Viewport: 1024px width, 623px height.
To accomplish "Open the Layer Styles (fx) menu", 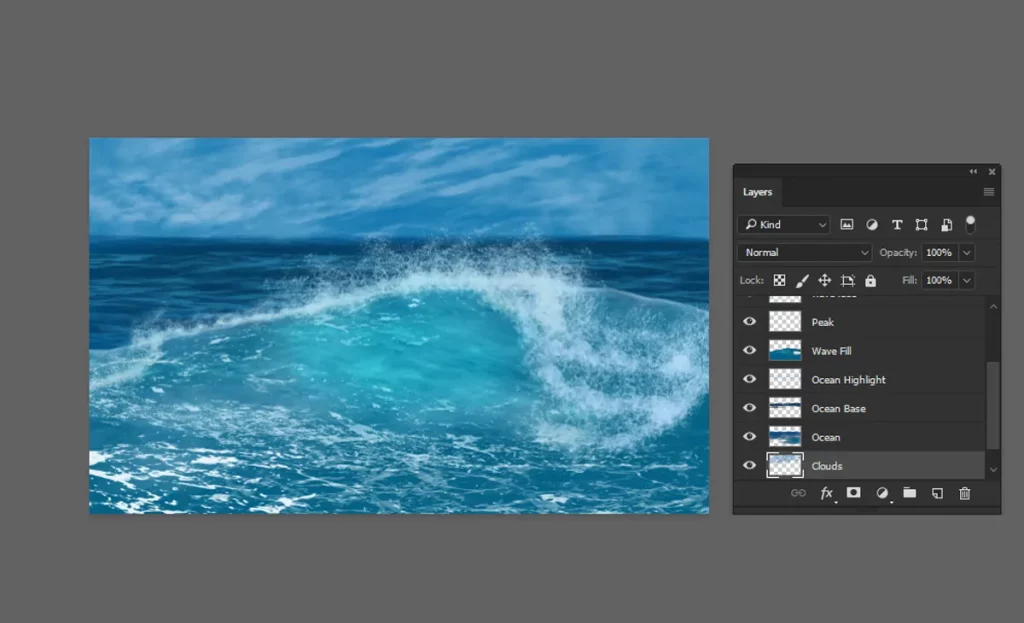I will (826, 493).
